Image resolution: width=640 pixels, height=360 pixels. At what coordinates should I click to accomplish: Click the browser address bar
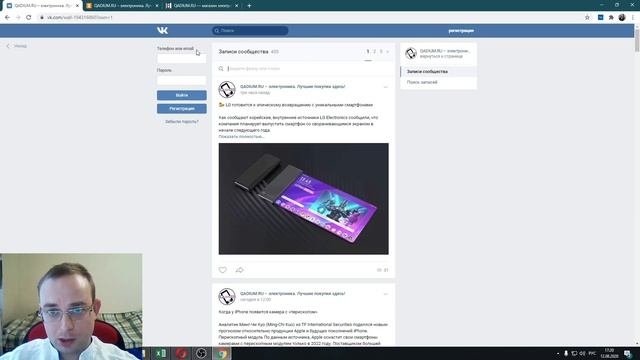tap(310, 18)
